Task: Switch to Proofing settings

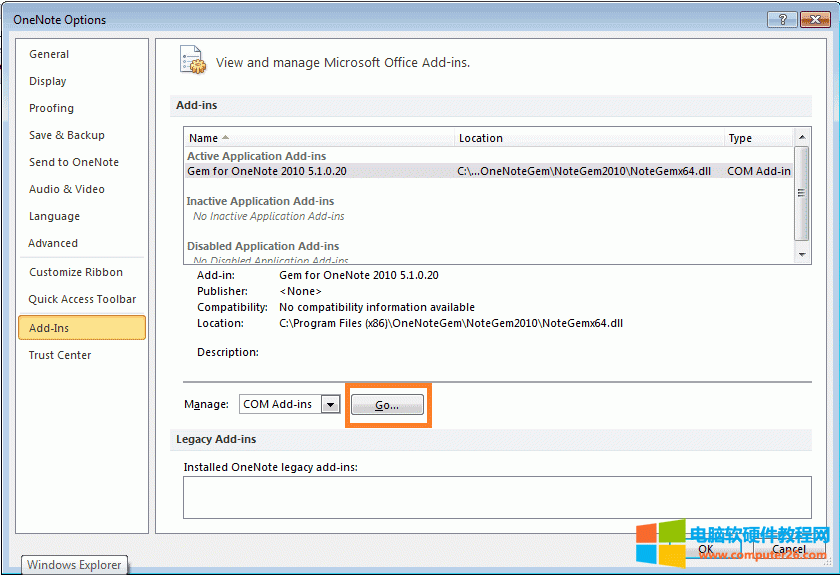Action: (51, 108)
